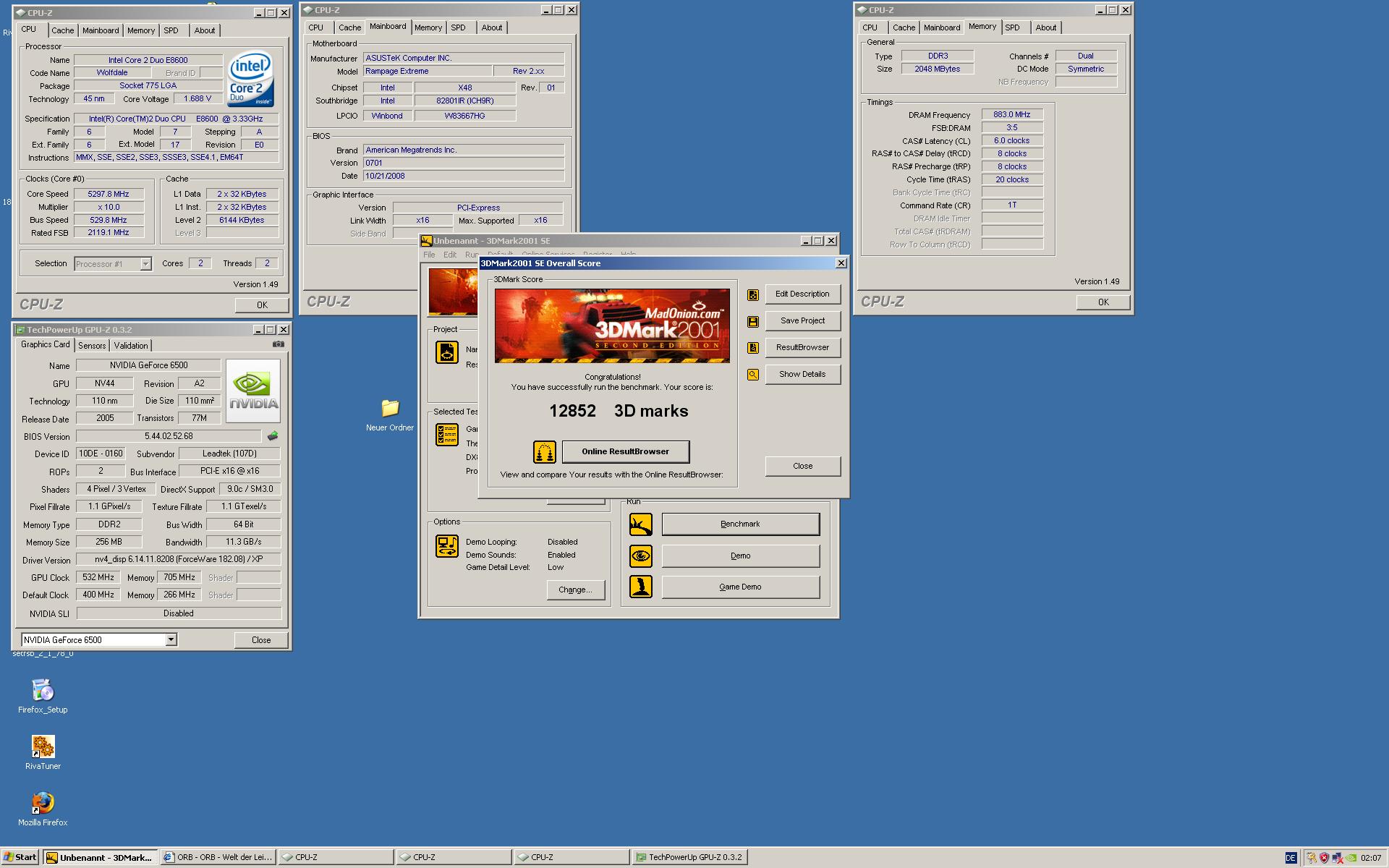Click the Selected Tests checklist icon
This screenshot has width=1389, height=868.
pos(447,435)
